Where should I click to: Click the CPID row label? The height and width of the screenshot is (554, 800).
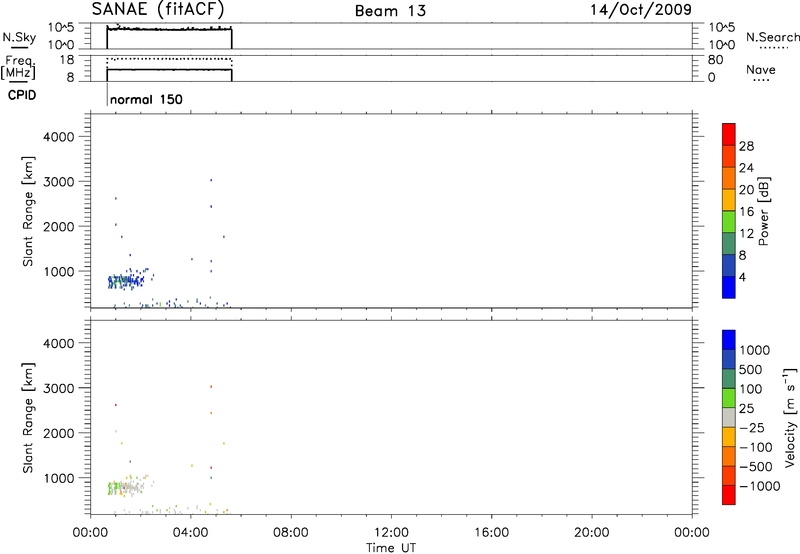point(22,95)
